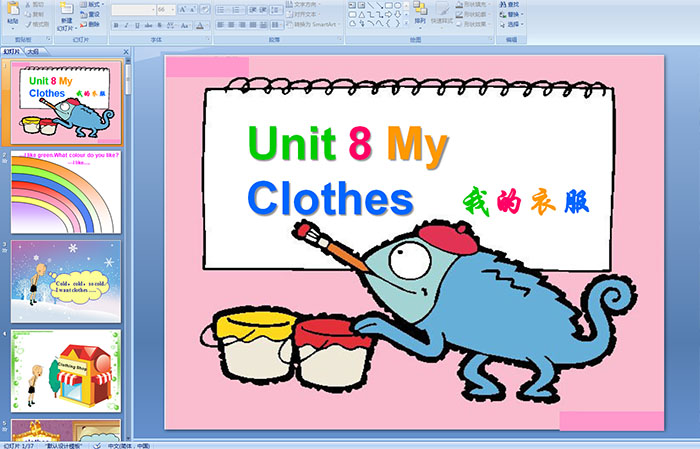Switch to the 幻灯片 slides tab
The width and height of the screenshot is (700, 449).
point(12,52)
